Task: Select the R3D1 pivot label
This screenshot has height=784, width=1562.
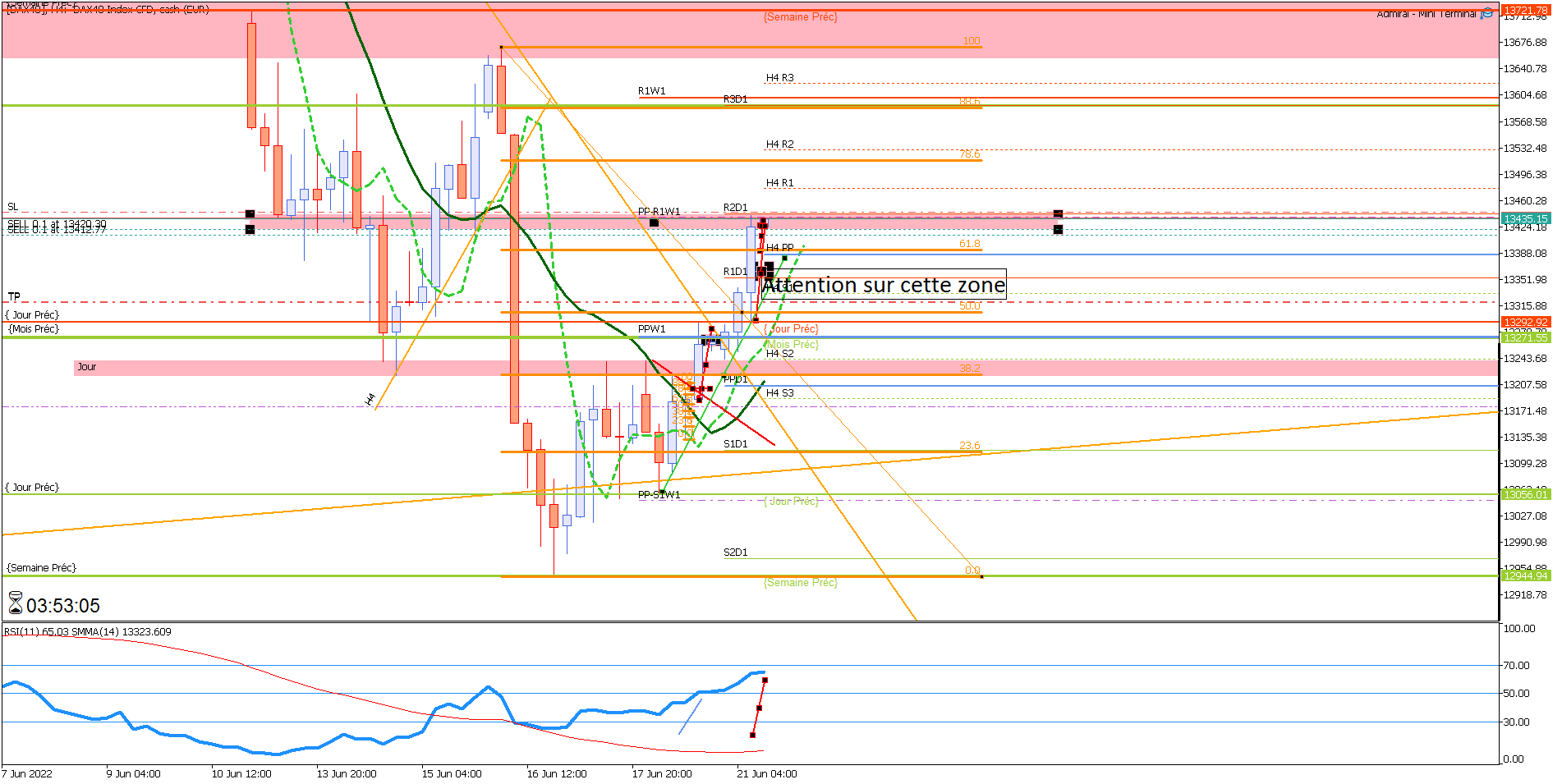Action: click(736, 99)
